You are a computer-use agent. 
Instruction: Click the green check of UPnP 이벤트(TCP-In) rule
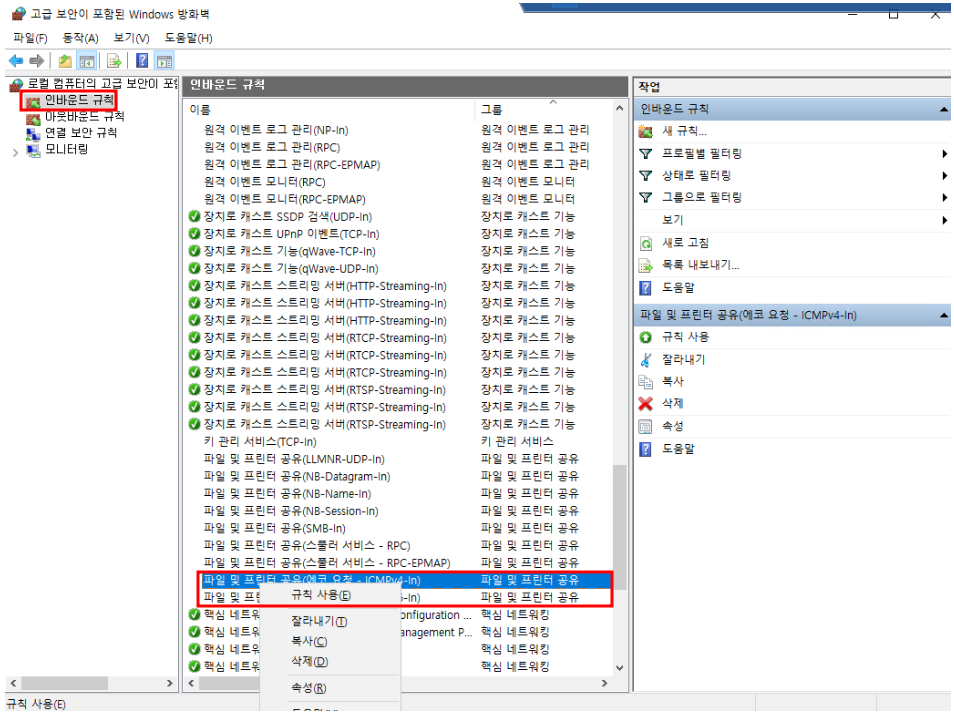point(195,234)
